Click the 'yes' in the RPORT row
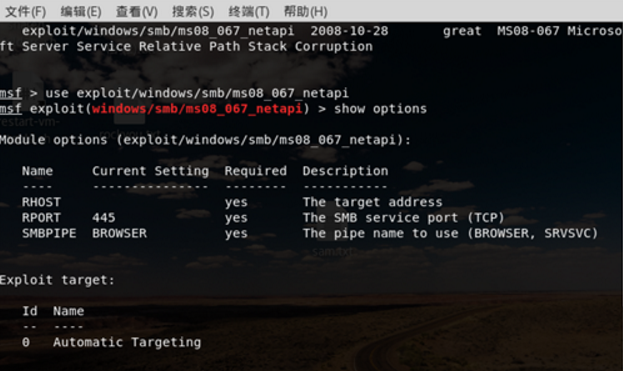The width and height of the screenshot is (623, 371). 236,218
